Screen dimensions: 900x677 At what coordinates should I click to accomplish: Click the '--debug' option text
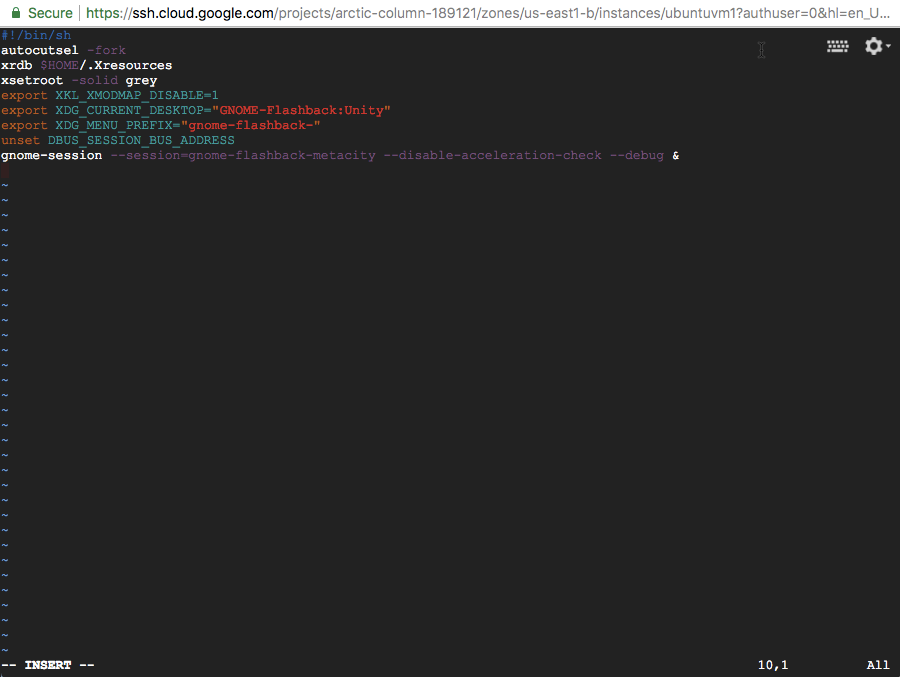pos(637,155)
